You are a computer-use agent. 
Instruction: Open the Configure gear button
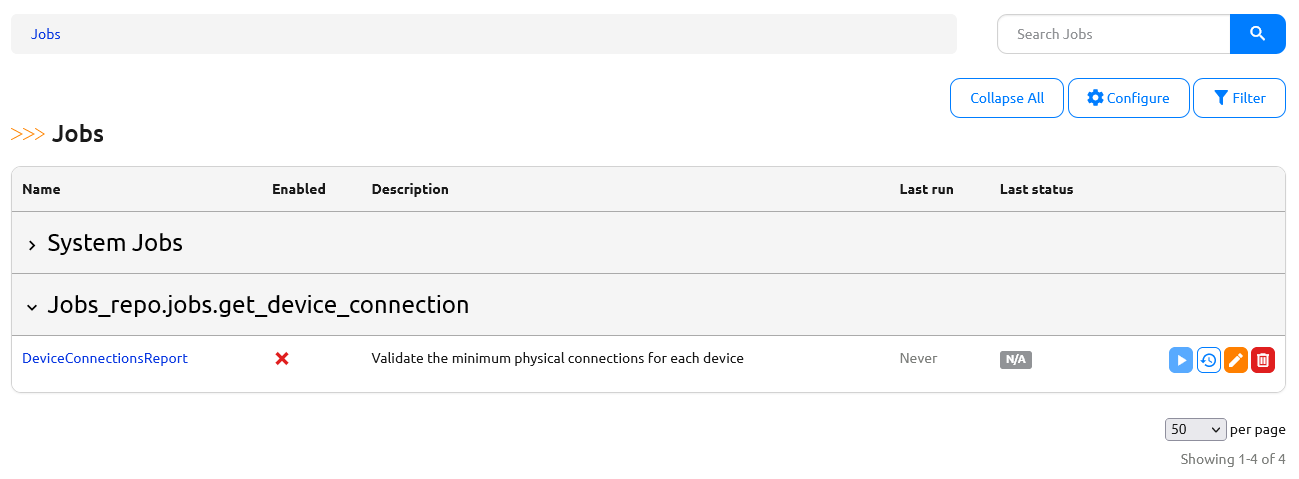click(1128, 98)
